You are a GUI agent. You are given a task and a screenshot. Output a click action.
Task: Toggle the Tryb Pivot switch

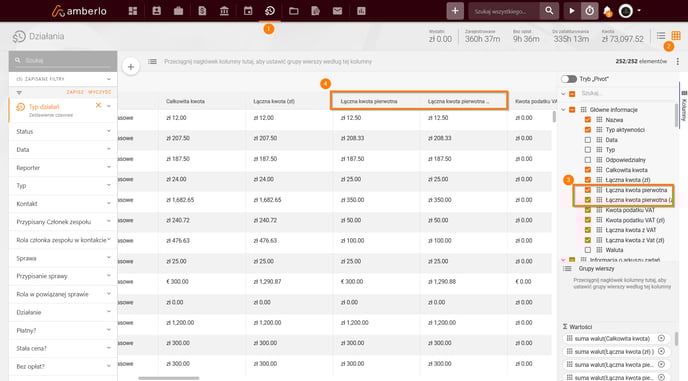[x=569, y=79]
